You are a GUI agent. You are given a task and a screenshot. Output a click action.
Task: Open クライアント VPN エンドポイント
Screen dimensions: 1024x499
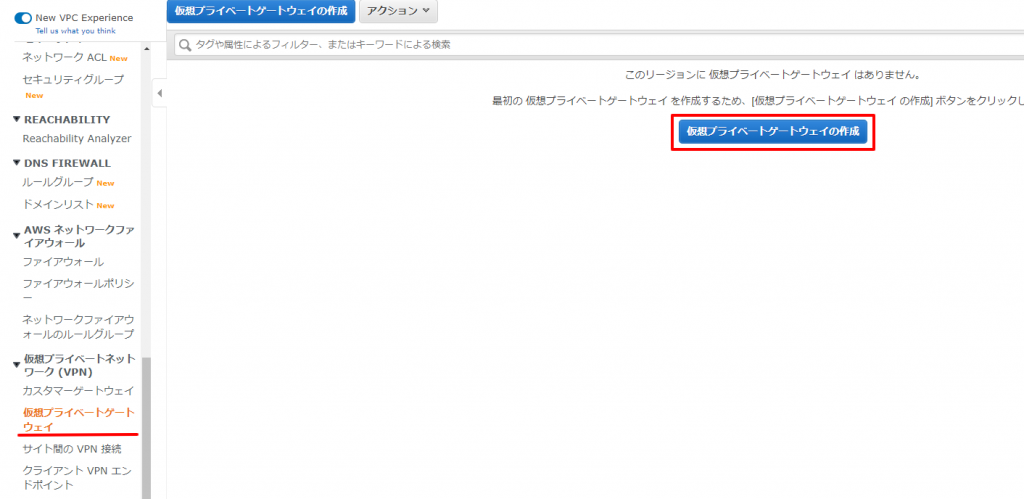pos(78,477)
